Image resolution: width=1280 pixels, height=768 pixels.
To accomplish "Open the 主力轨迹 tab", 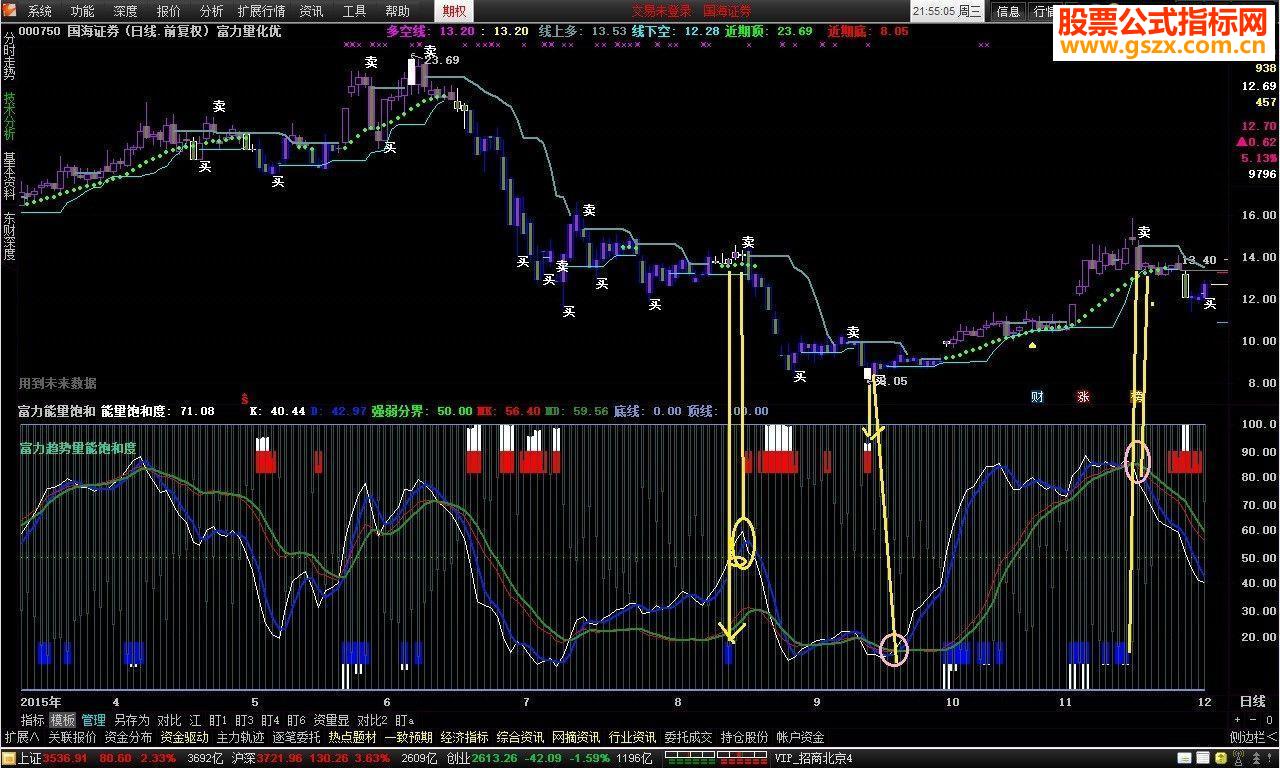I will click(x=240, y=737).
